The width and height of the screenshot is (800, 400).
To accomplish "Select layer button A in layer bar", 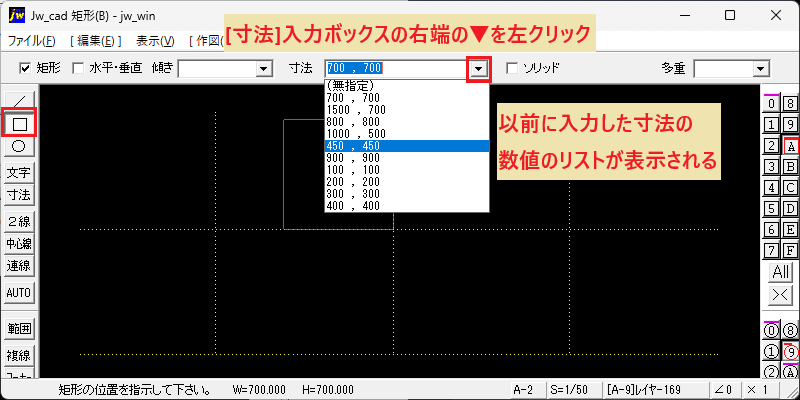I will [790, 146].
